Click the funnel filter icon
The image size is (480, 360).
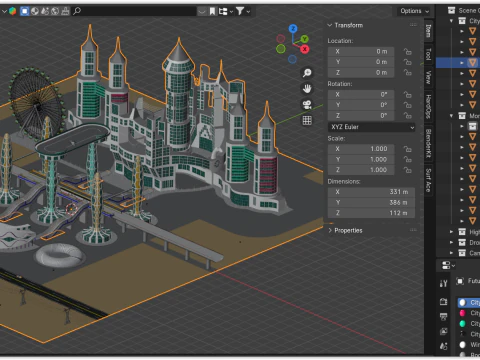pyautogui.click(x=240, y=11)
